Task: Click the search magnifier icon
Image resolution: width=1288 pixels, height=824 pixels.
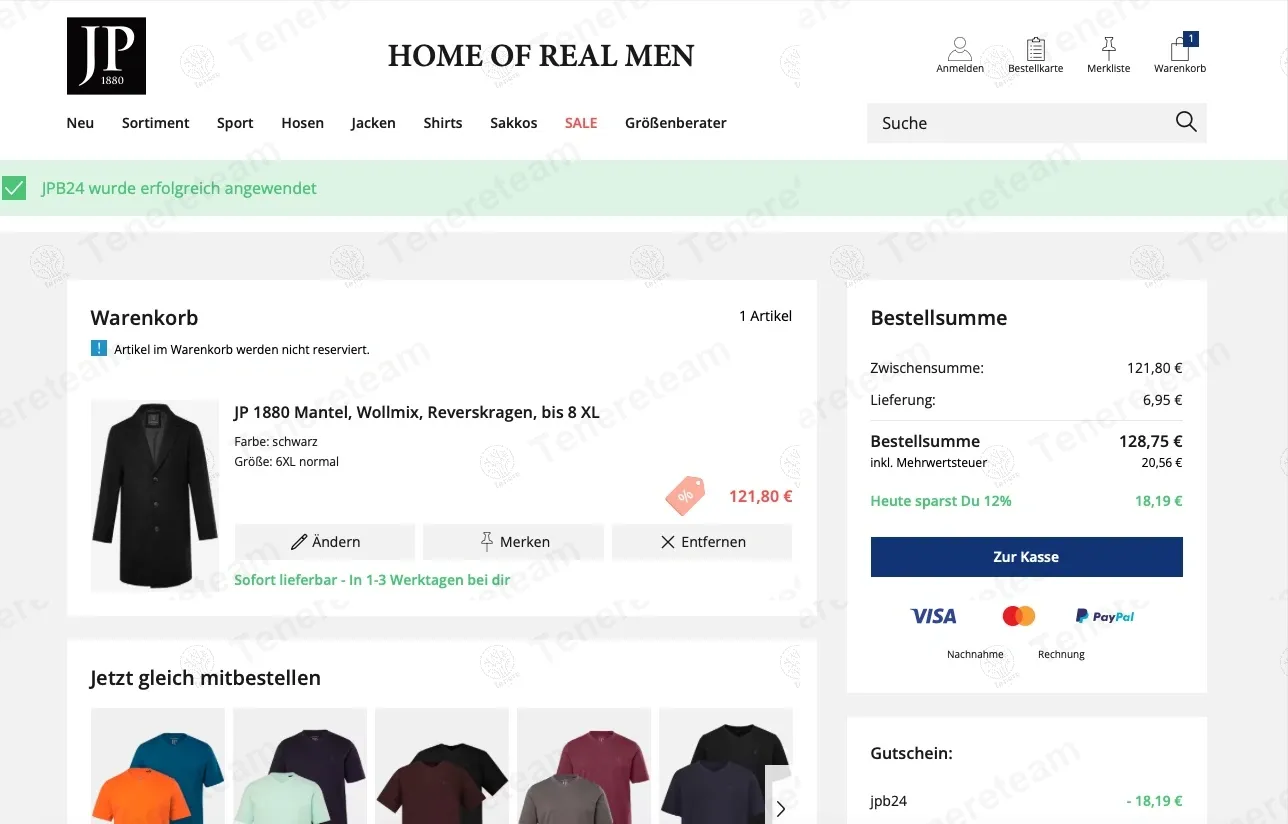Action: point(1186,122)
